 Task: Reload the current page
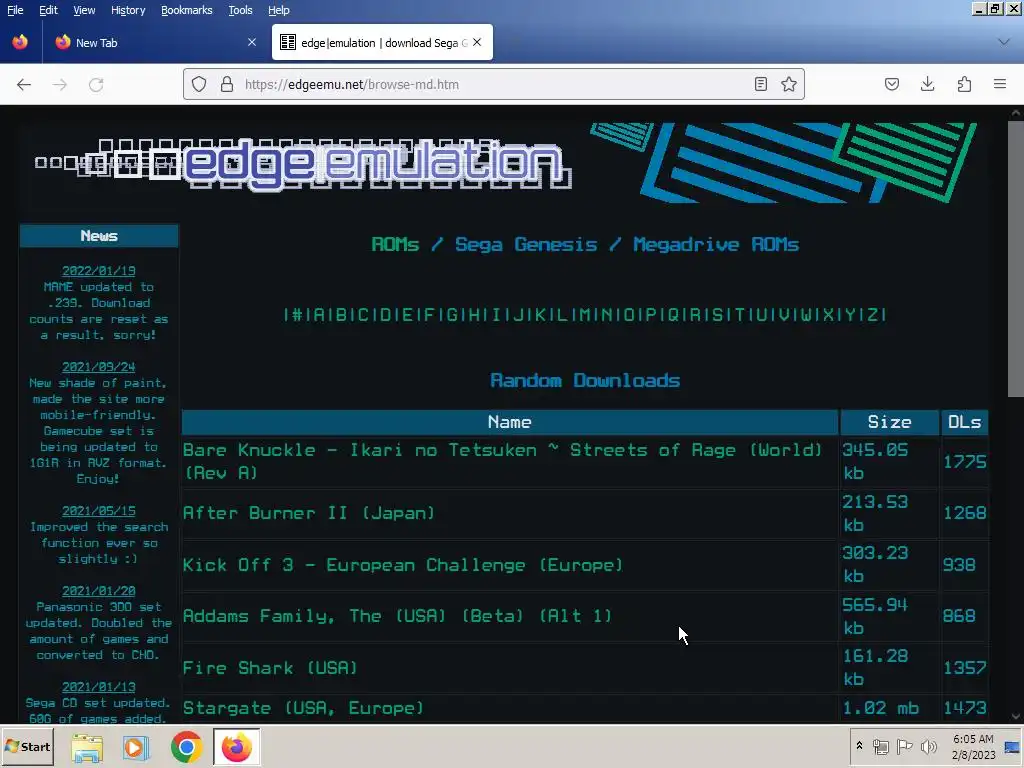(x=96, y=84)
